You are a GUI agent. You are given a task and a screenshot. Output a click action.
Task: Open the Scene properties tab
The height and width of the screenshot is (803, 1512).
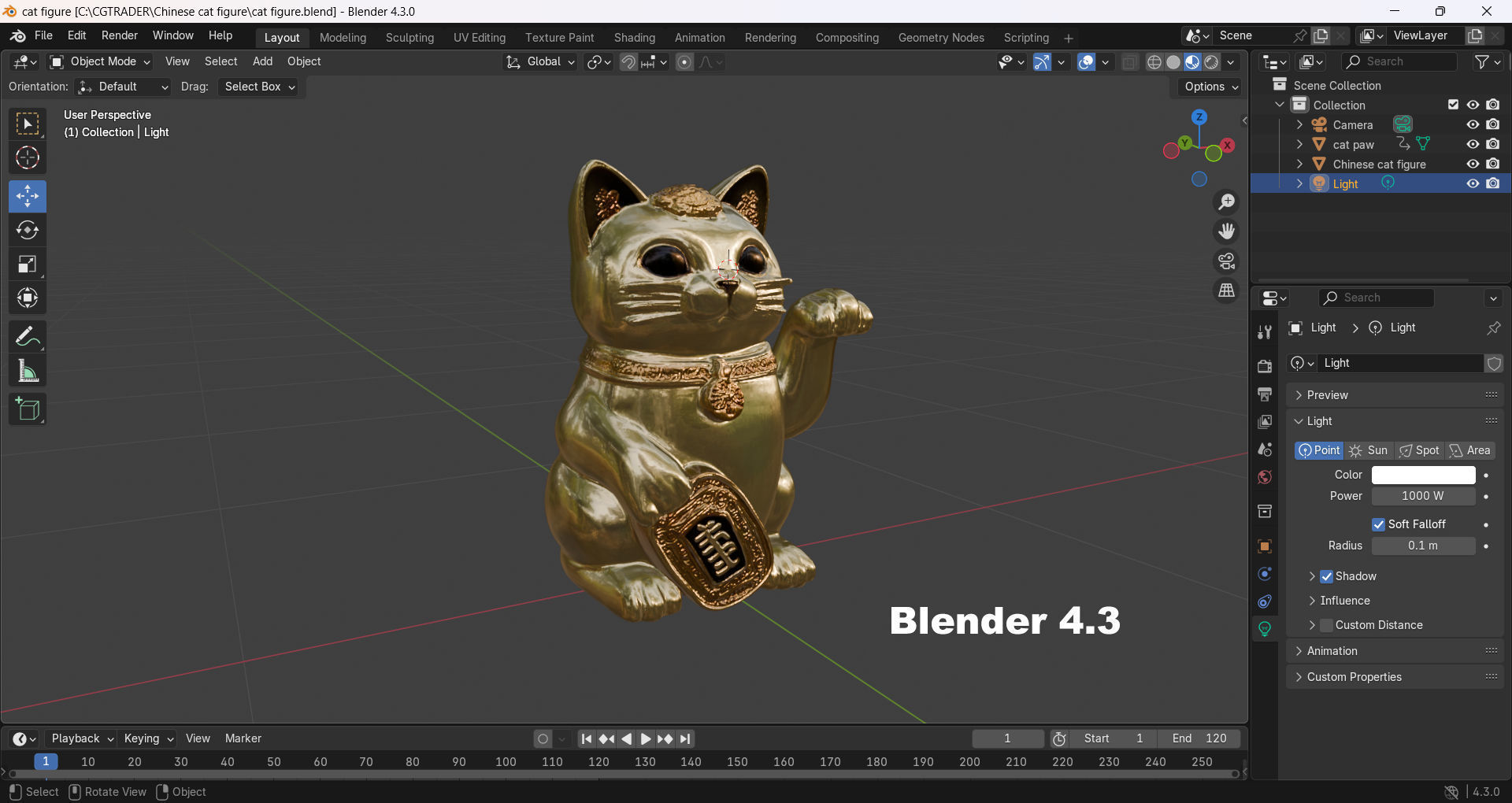(x=1265, y=450)
